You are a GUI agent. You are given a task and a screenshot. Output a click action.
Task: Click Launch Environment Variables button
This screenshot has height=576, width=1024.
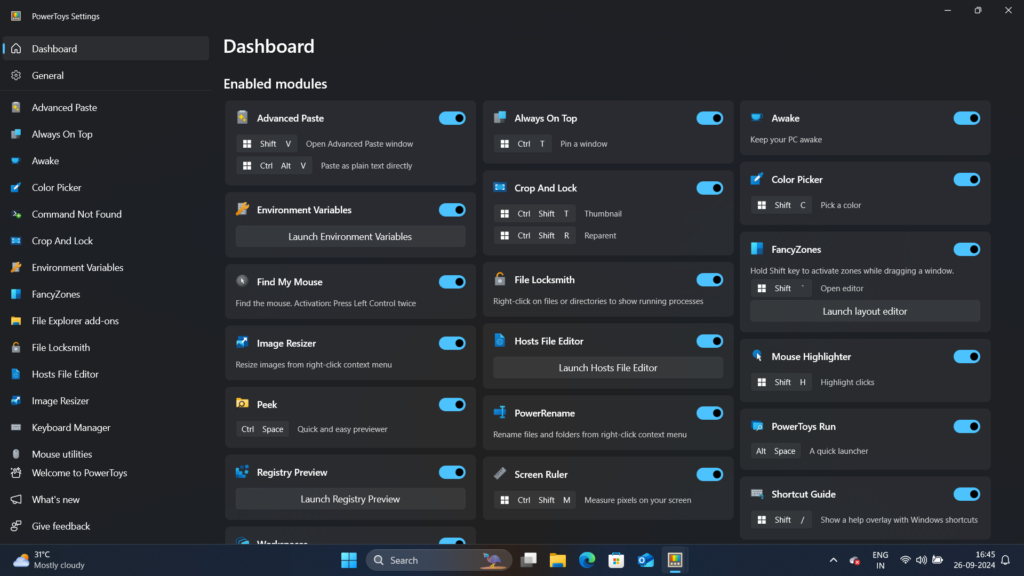[350, 236]
